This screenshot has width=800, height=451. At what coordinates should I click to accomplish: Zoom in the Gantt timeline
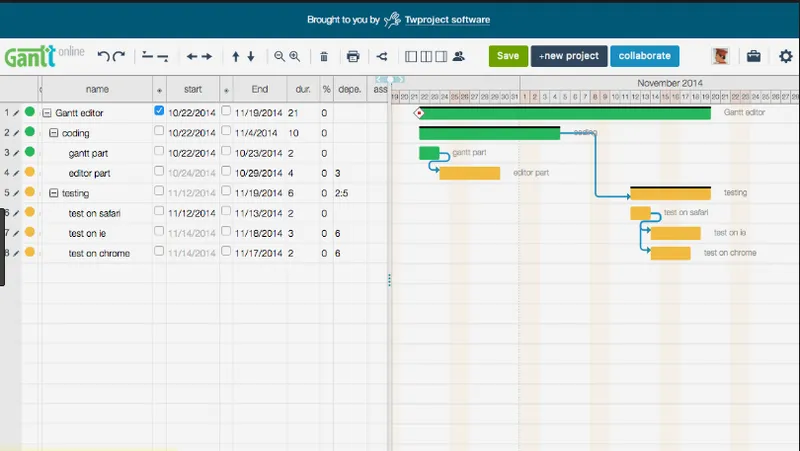click(295, 56)
